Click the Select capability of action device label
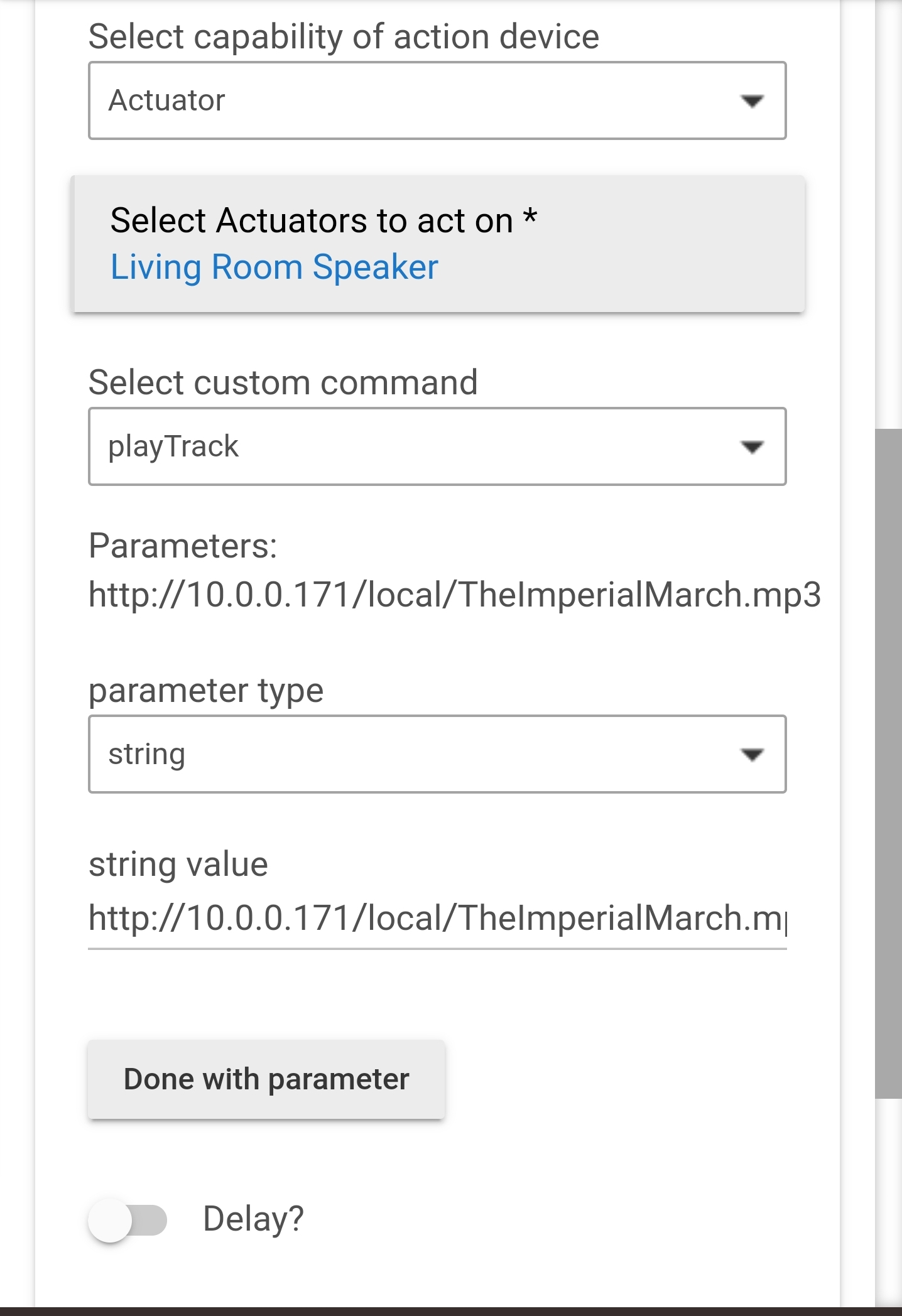Image resolution: width=902 pixels, height=1316 pixels. coord(344,36)
